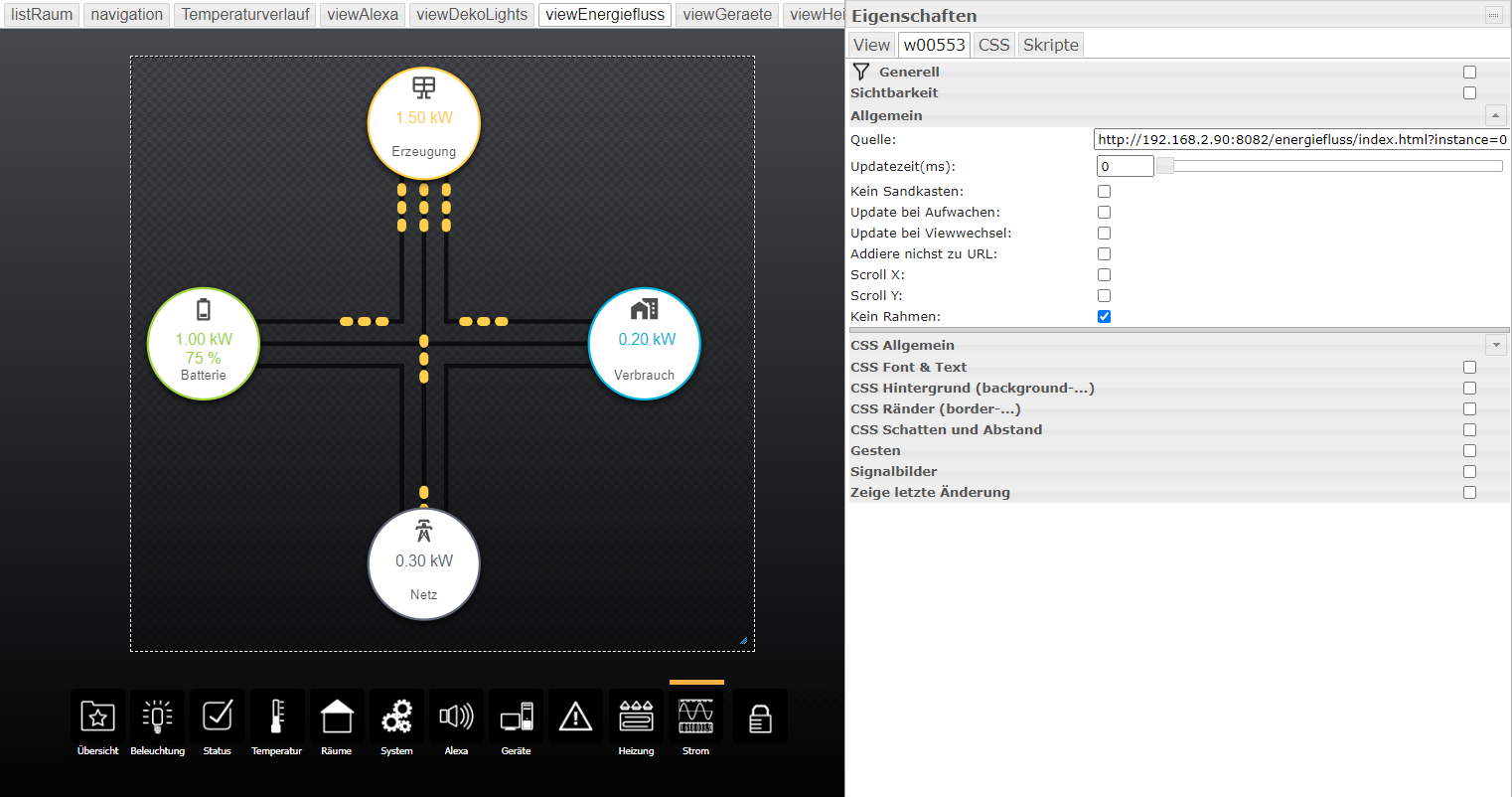Open the Räume house icon
Screen dimensions: 1512x797
[337, 716]
